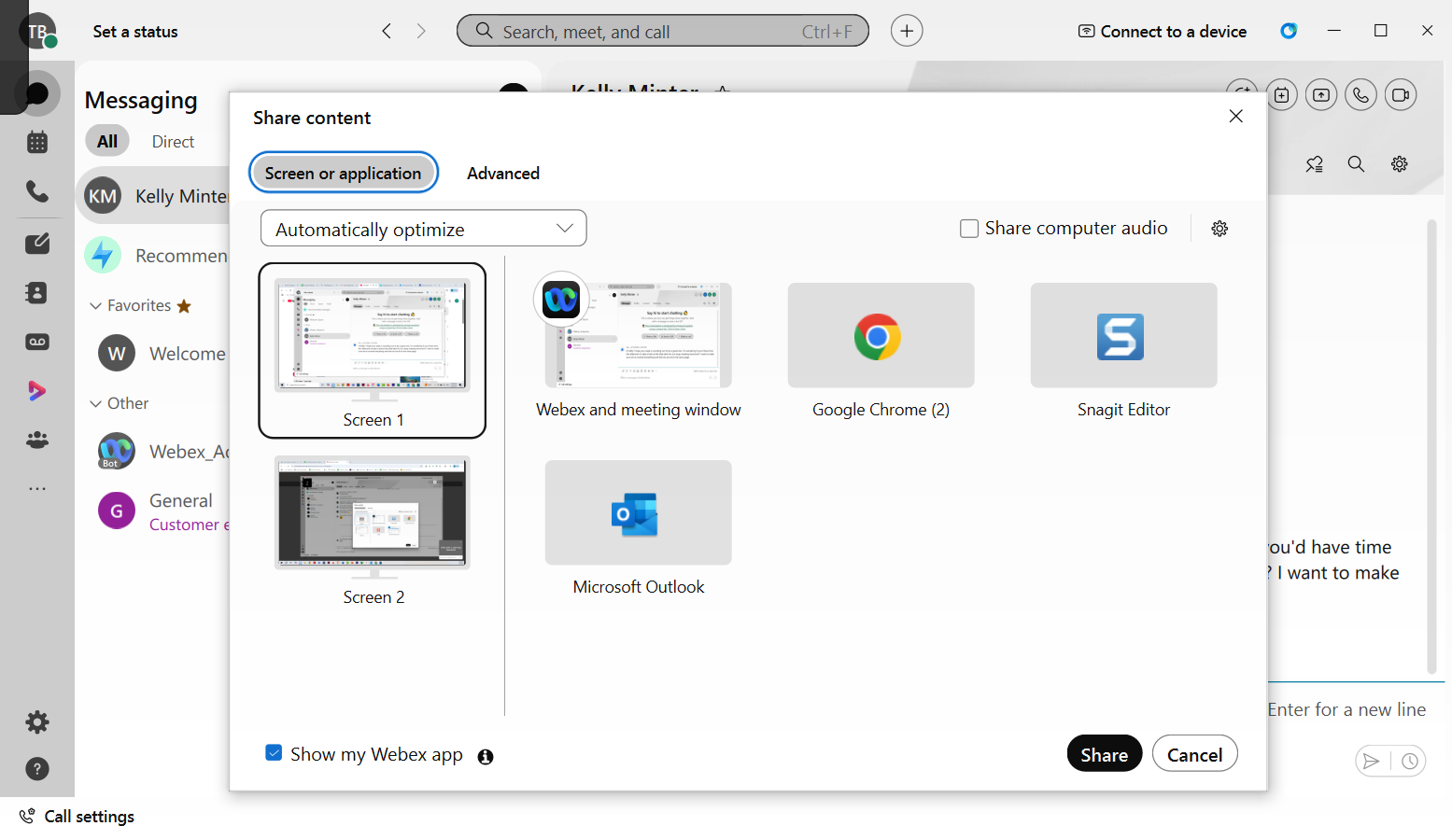Go forward with the right navigation arrow
The image size is (1452, 840).
click(x=421, y=31)
